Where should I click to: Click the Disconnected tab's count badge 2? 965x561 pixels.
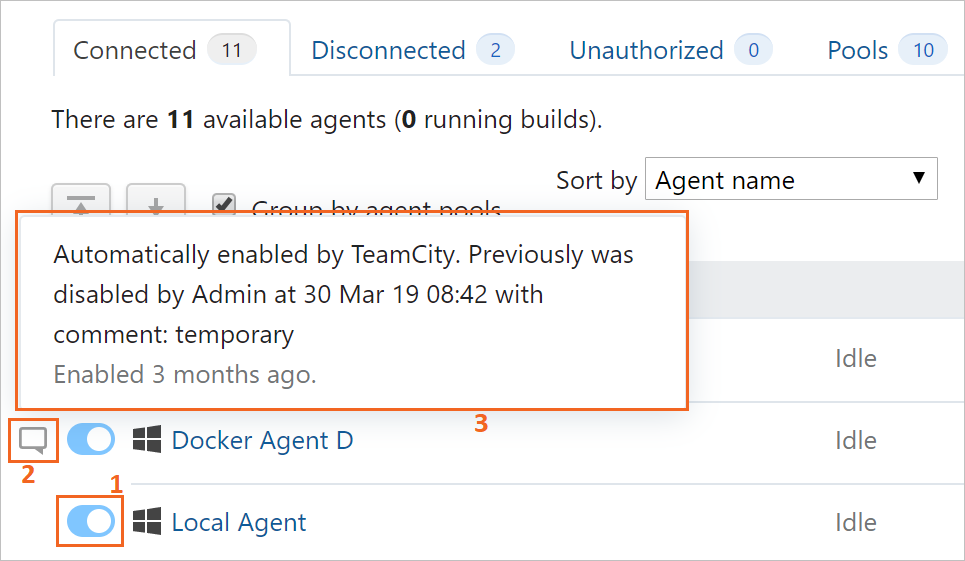point(495,50)
